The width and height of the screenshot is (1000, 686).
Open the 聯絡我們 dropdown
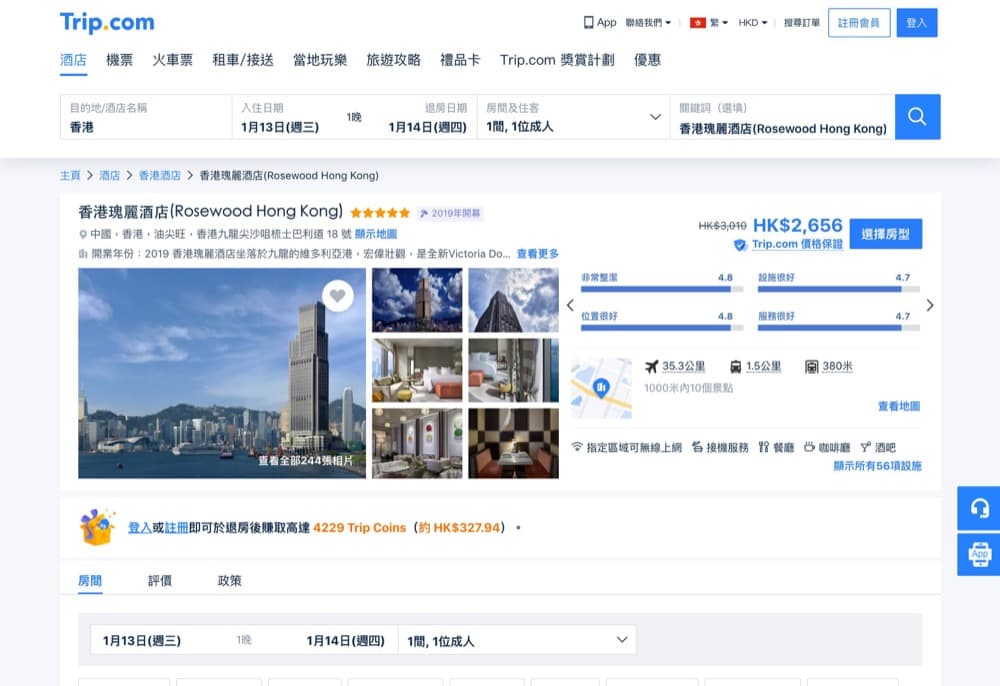648,22
